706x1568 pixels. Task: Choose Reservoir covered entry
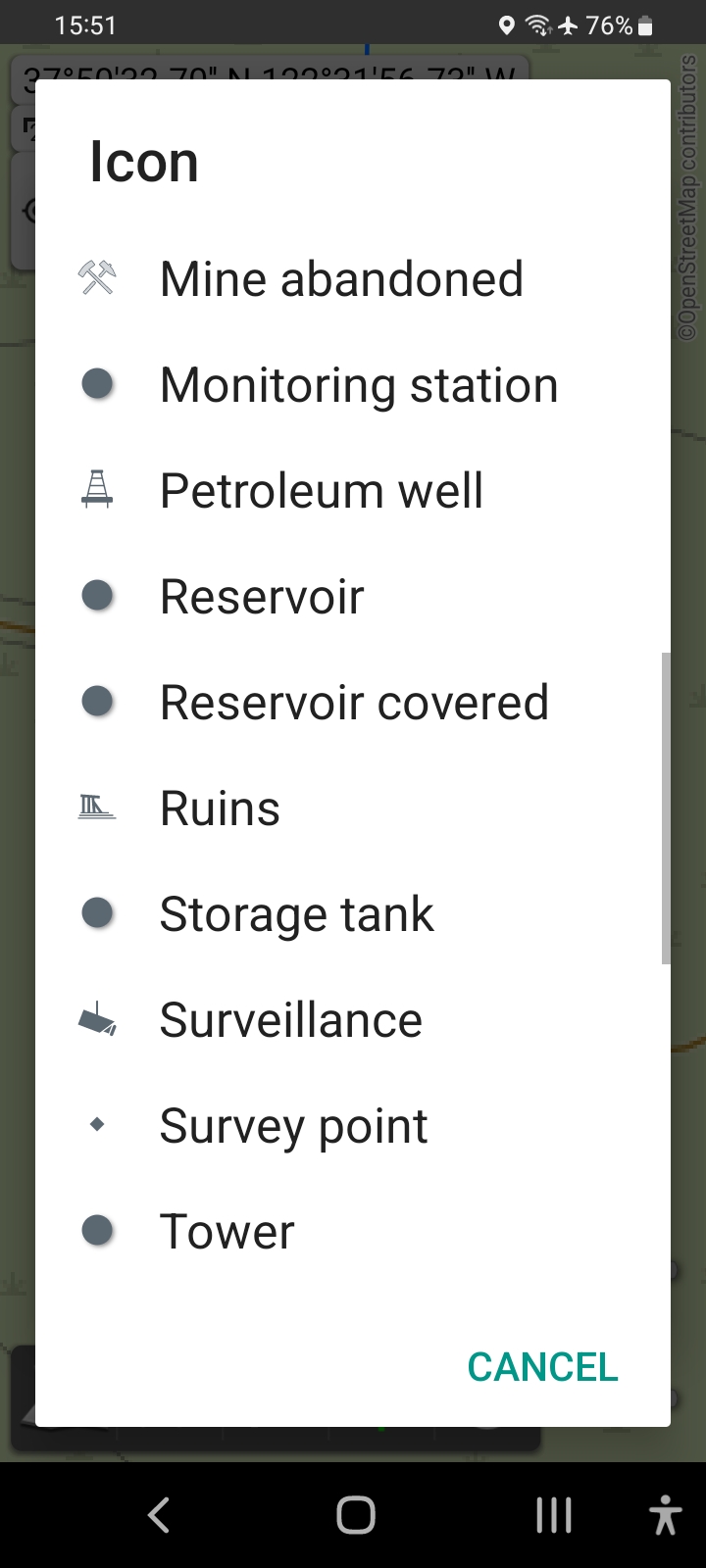[x=354, y=702]
